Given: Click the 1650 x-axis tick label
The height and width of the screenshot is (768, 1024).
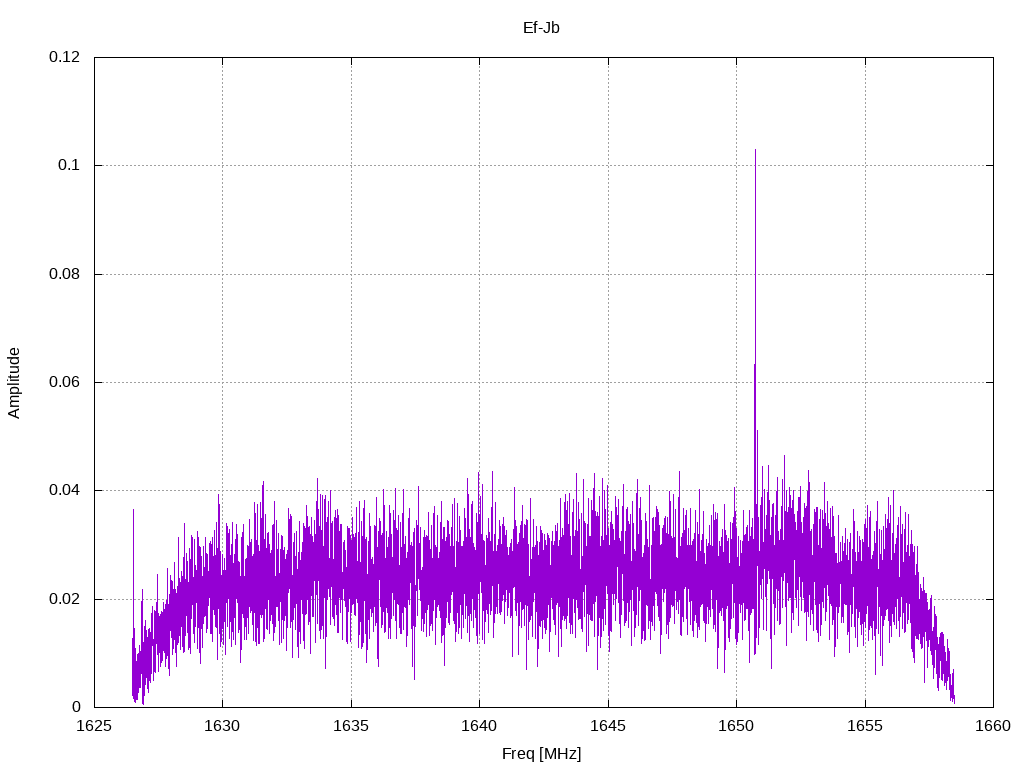Looking at the screenshot, I should click(x=736, y=726).
